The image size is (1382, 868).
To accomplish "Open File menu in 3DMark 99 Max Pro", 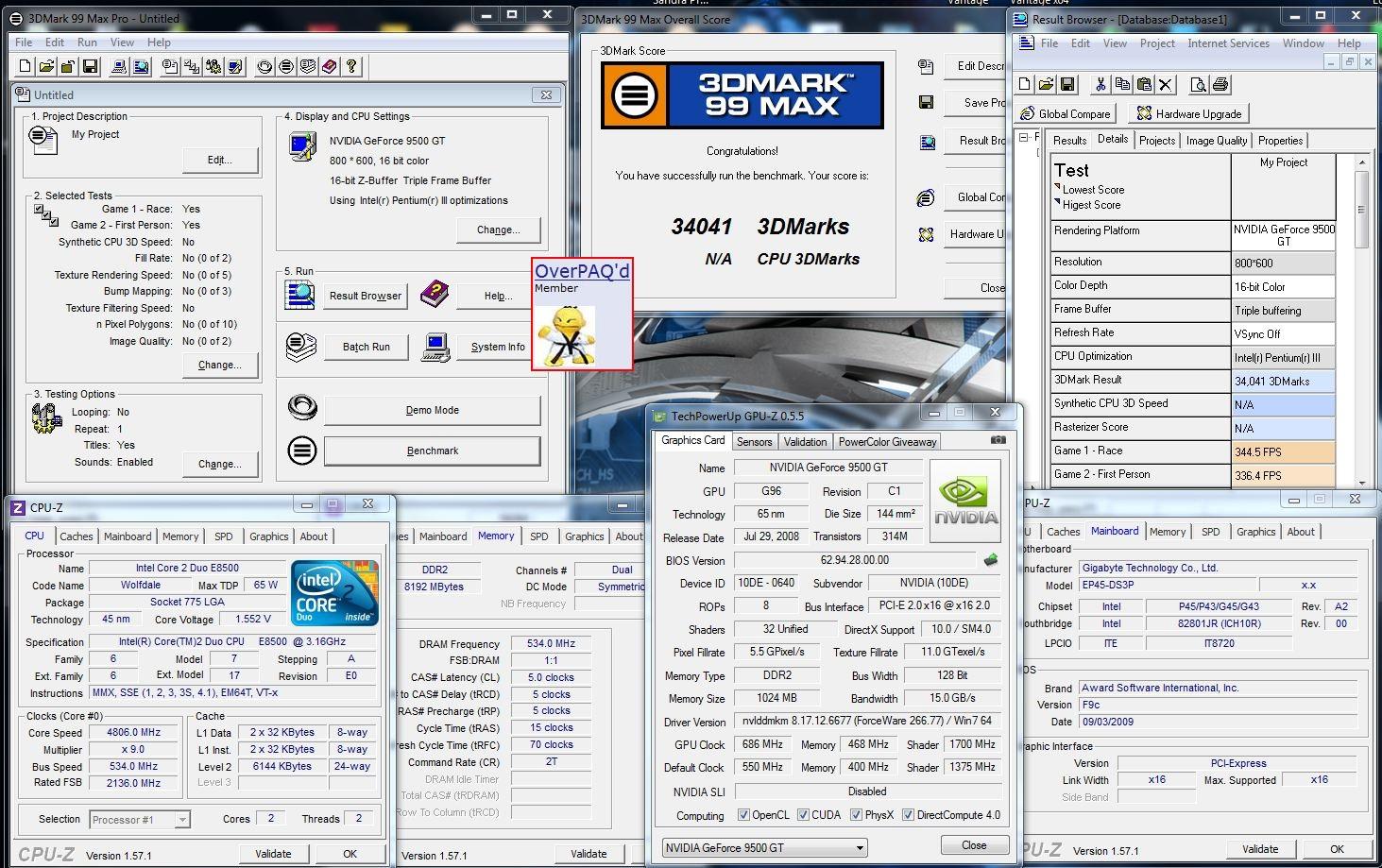I will [25, 43].
